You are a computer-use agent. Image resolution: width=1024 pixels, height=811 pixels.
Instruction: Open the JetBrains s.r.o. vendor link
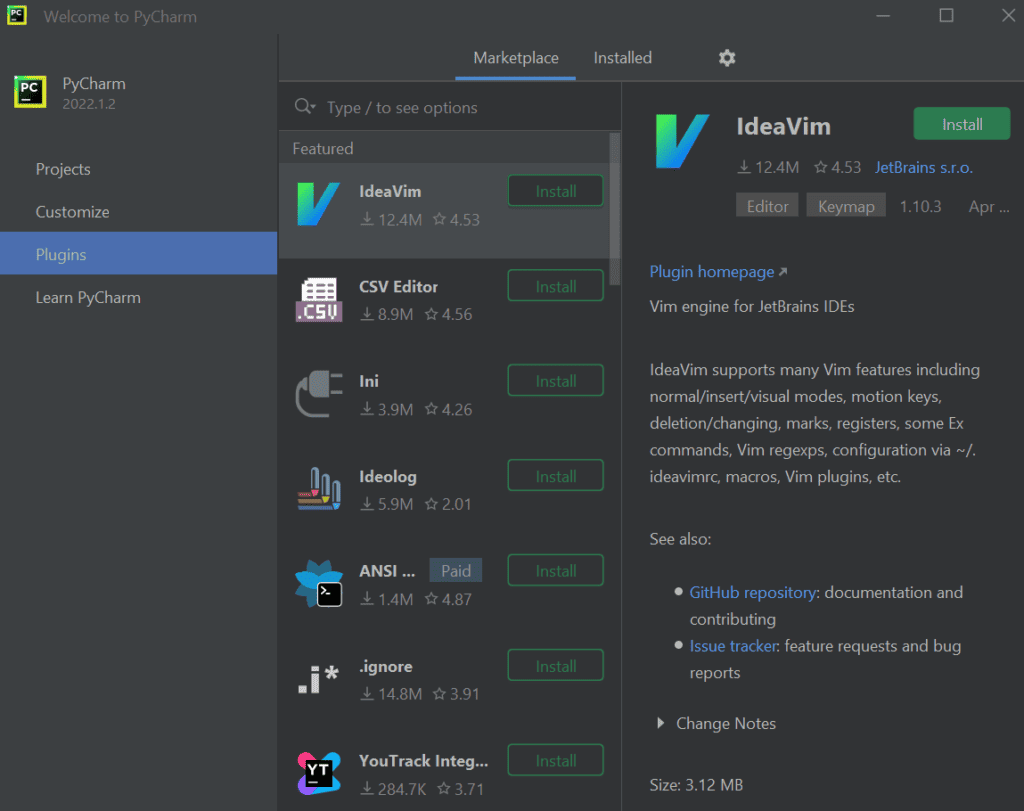click(923, 168)
